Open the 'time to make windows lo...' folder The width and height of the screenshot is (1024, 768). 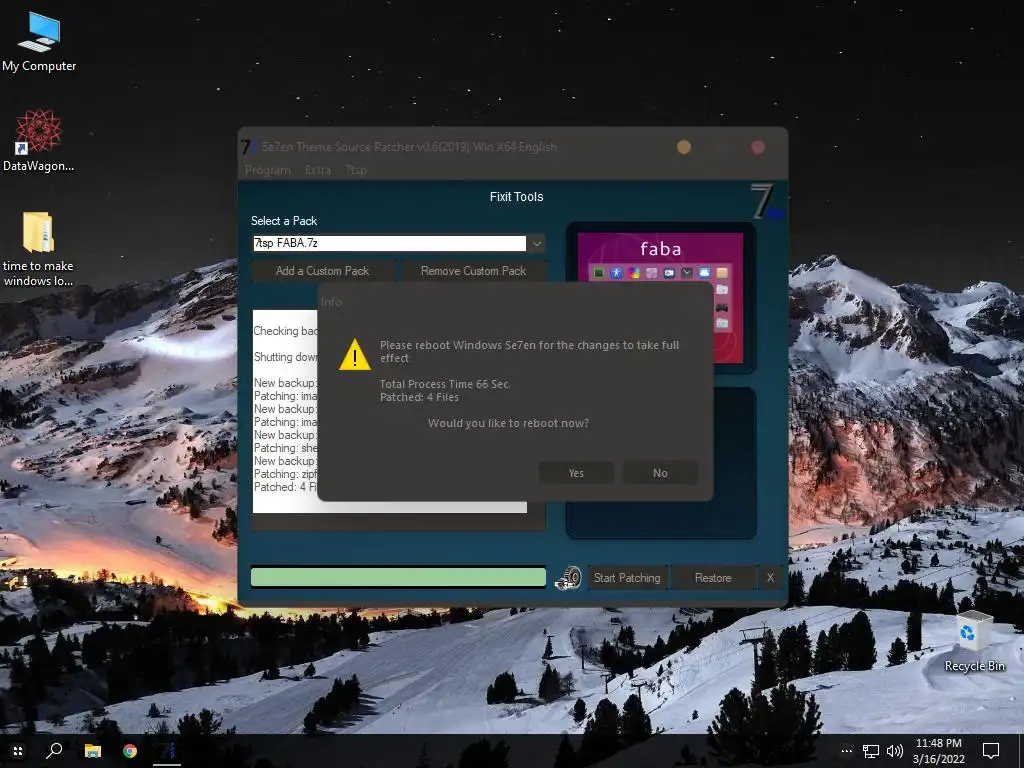38,249
